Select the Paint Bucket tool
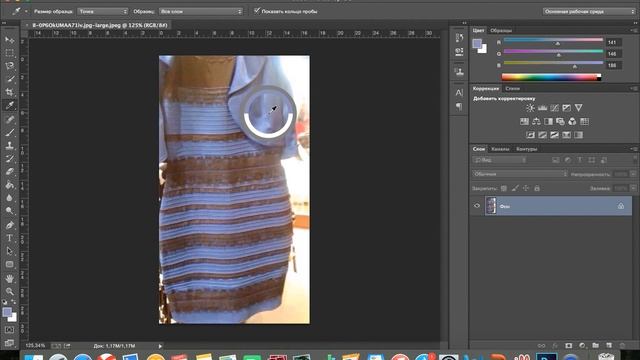Screen dimensions: 640x360 coord(9,184)
